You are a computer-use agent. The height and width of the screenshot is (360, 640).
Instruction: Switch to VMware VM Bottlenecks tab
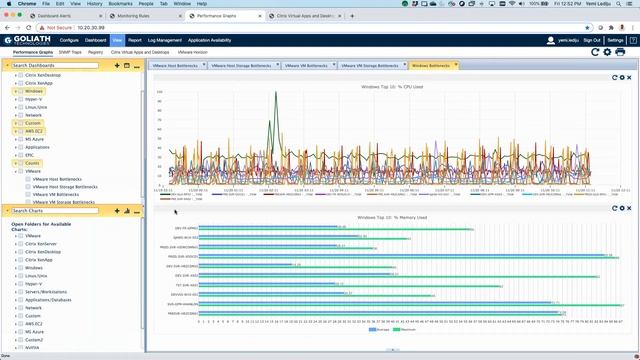point(306,66)
